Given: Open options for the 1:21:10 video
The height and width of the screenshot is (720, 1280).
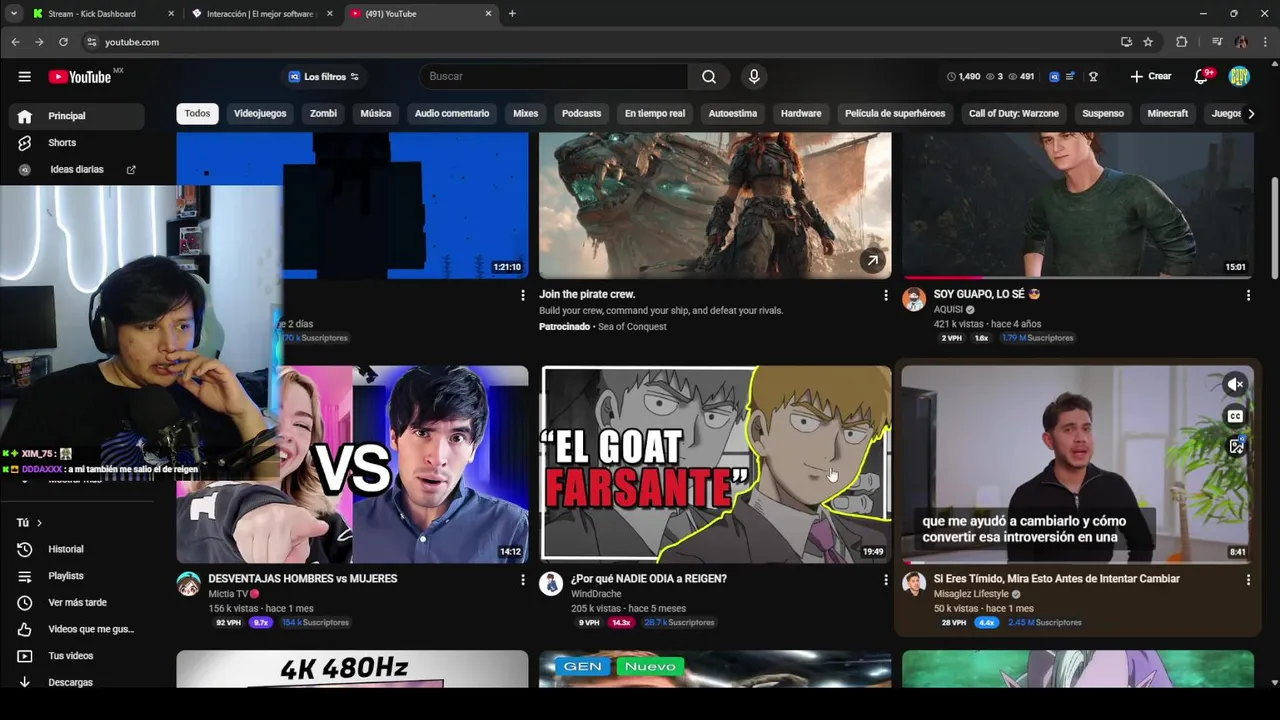Looking at the screenshot, I should coord(522,295).
